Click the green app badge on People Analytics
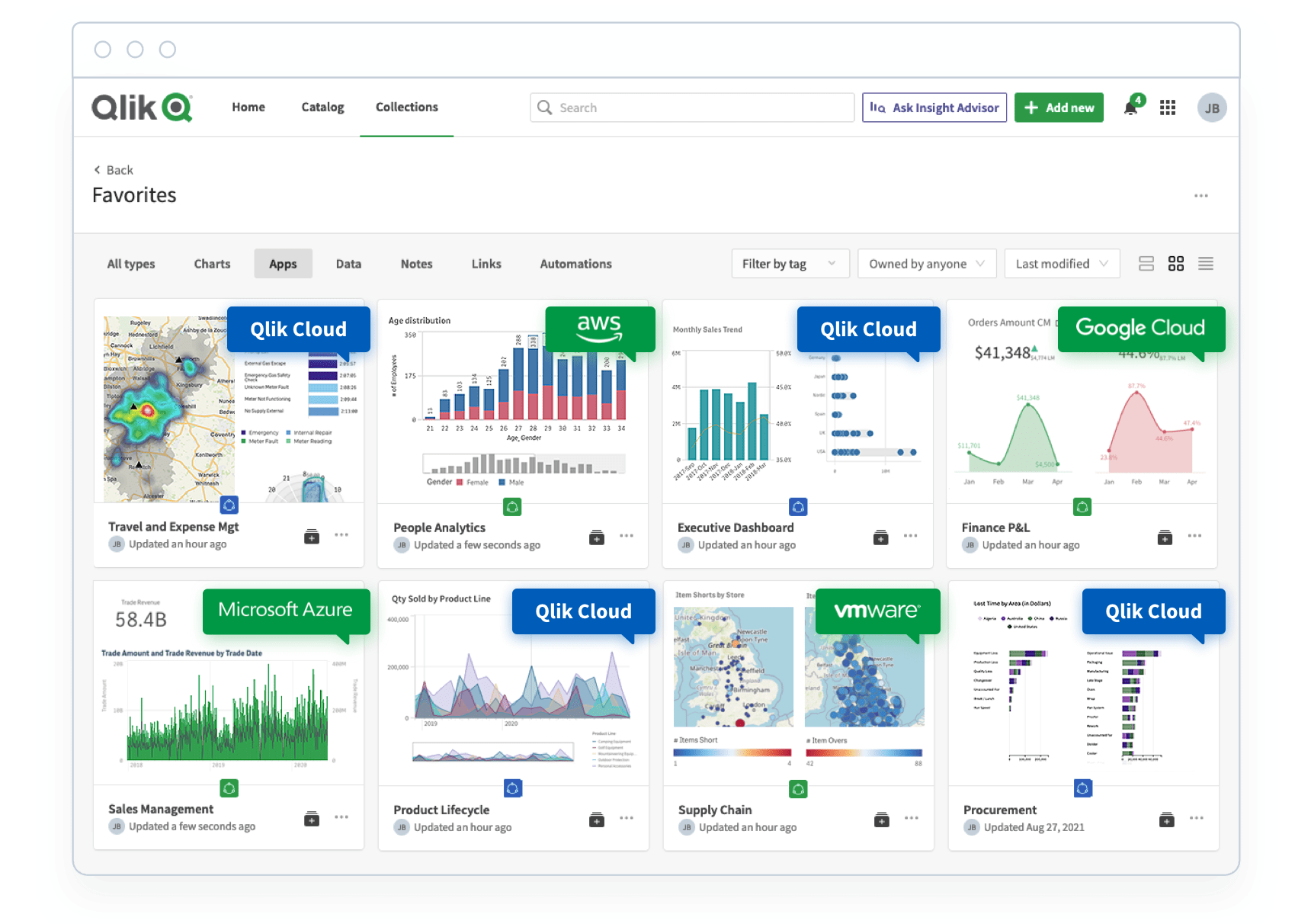This screenshot has height=924, width=1311. pos(512,506)
